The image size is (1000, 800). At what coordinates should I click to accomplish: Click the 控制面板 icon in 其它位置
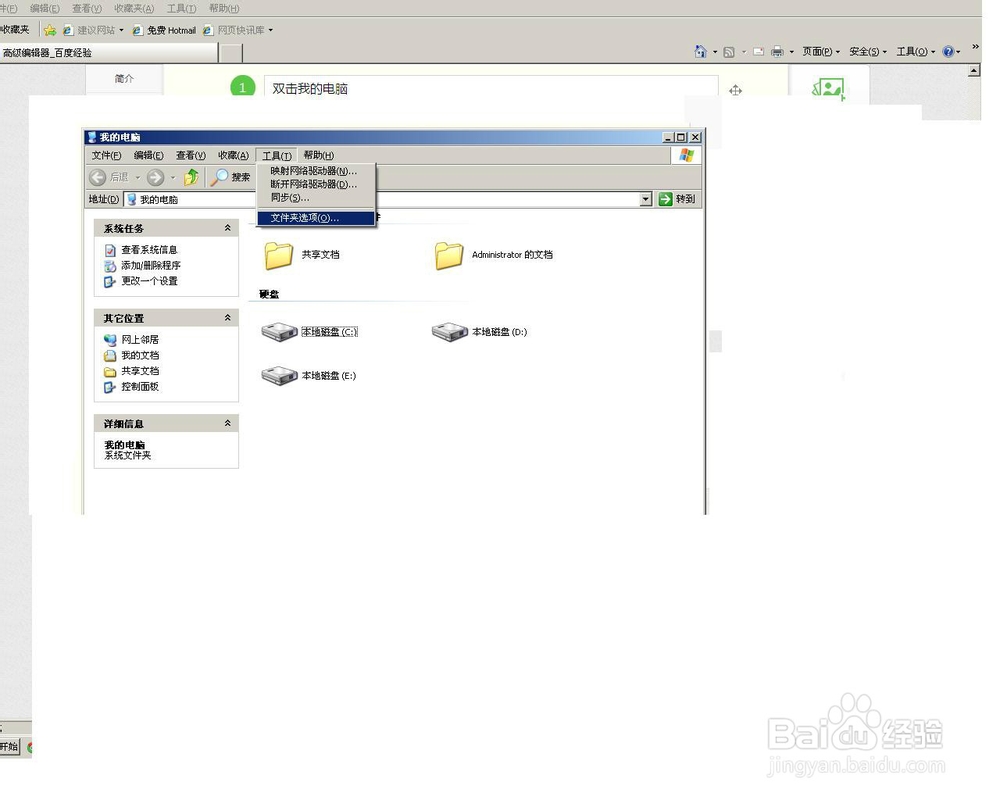(x=110, y=387)
